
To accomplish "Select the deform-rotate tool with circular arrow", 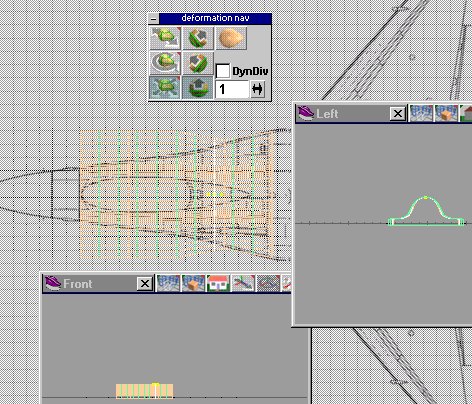I will pos(165,63).
